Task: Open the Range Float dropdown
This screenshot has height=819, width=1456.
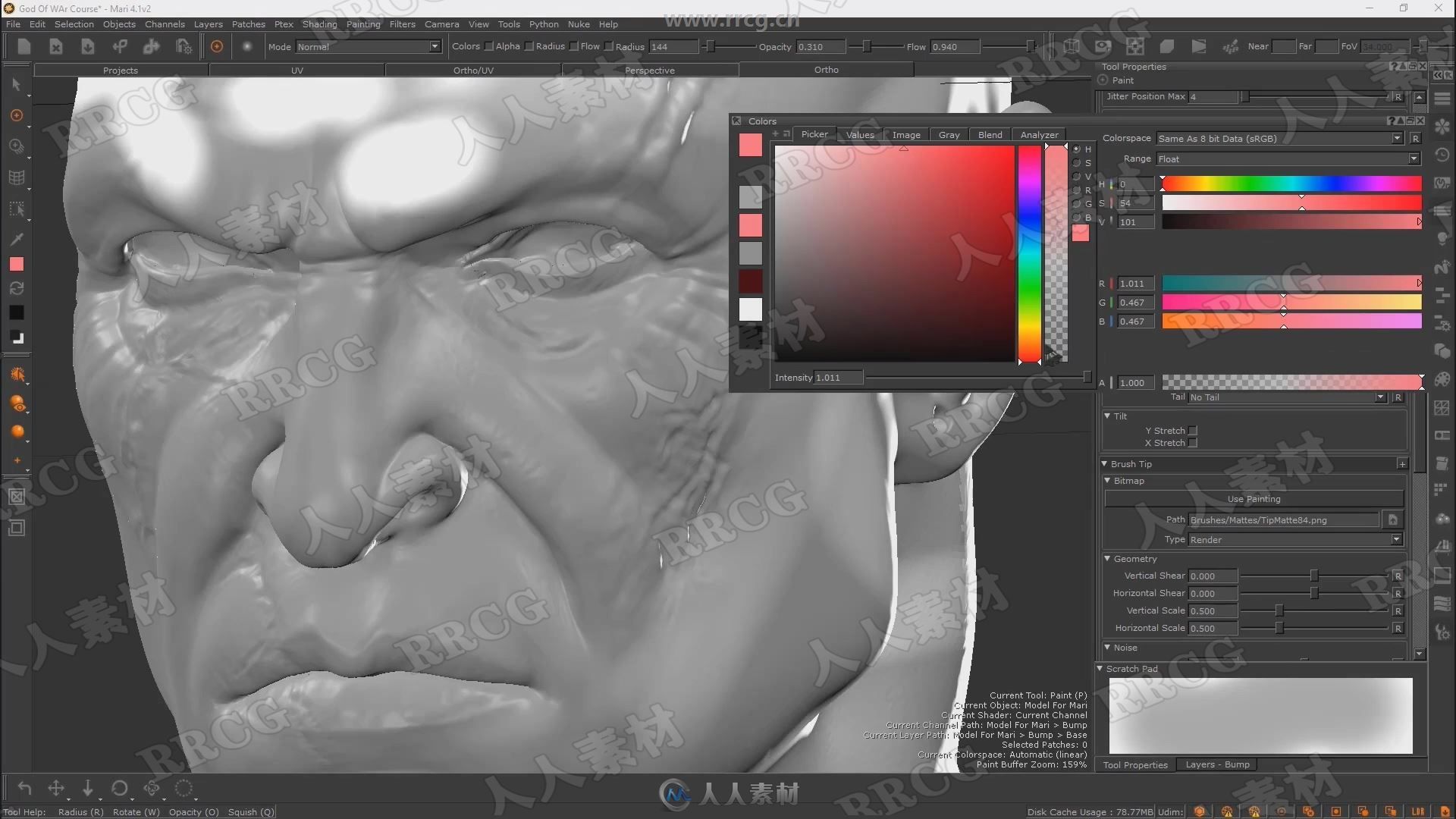Action: 1414,159
